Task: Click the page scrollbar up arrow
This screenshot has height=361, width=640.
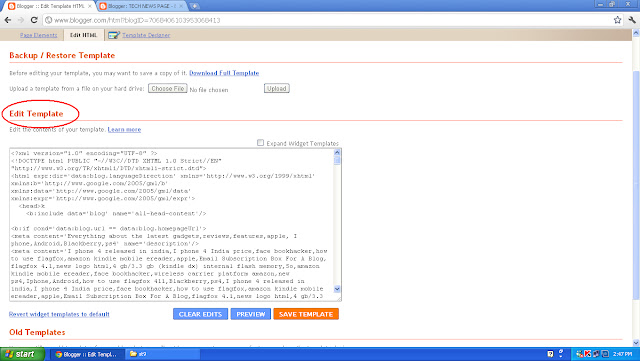Action: click(636, 34)
